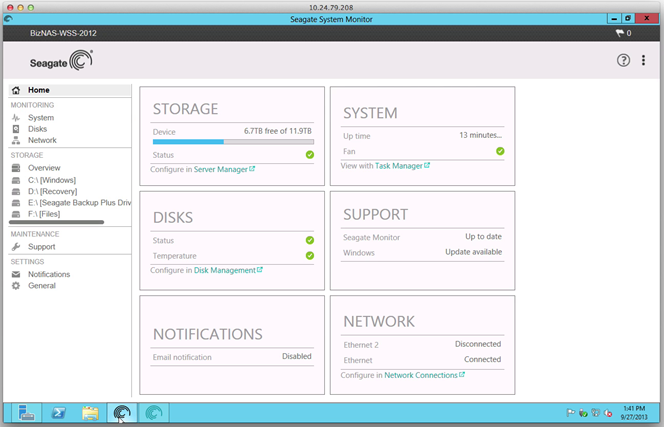This screenshot has height=427, width=664.
Task: Click the Home house icon
Action: point(16,90)
